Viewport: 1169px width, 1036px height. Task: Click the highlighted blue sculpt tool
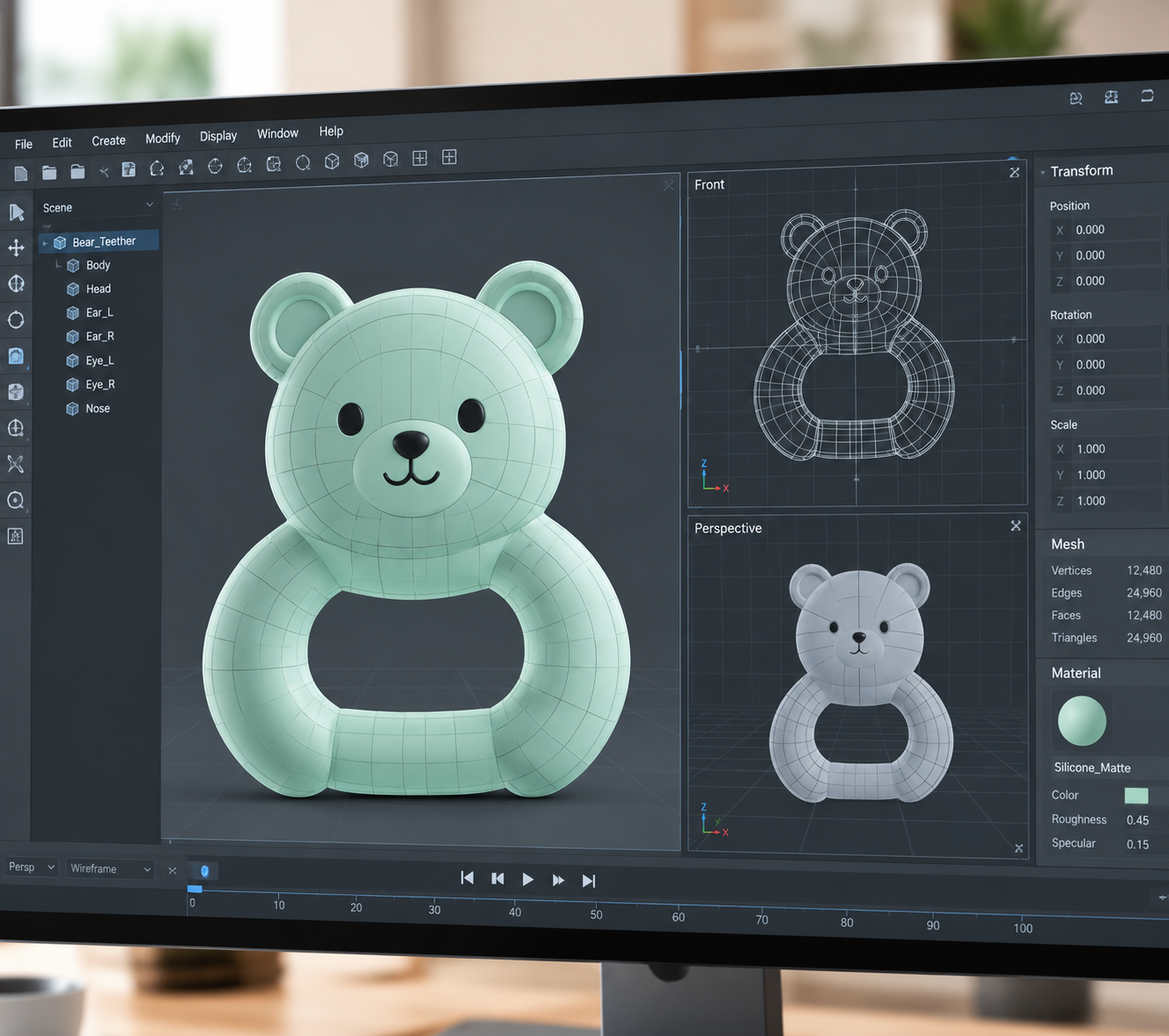(16, 356)
